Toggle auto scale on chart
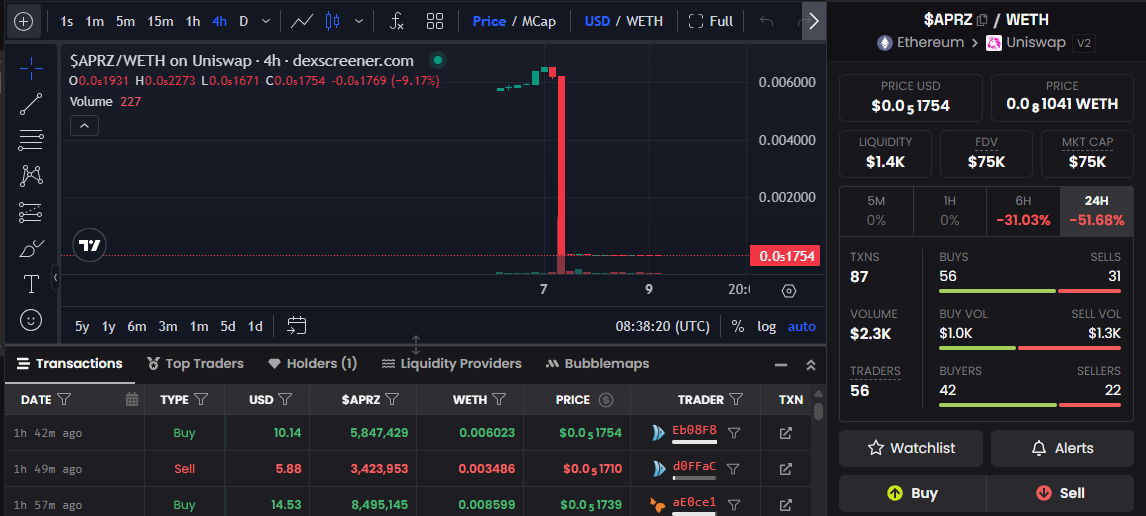The width and height of the screenshot is (1146, 516). [801, 327]
